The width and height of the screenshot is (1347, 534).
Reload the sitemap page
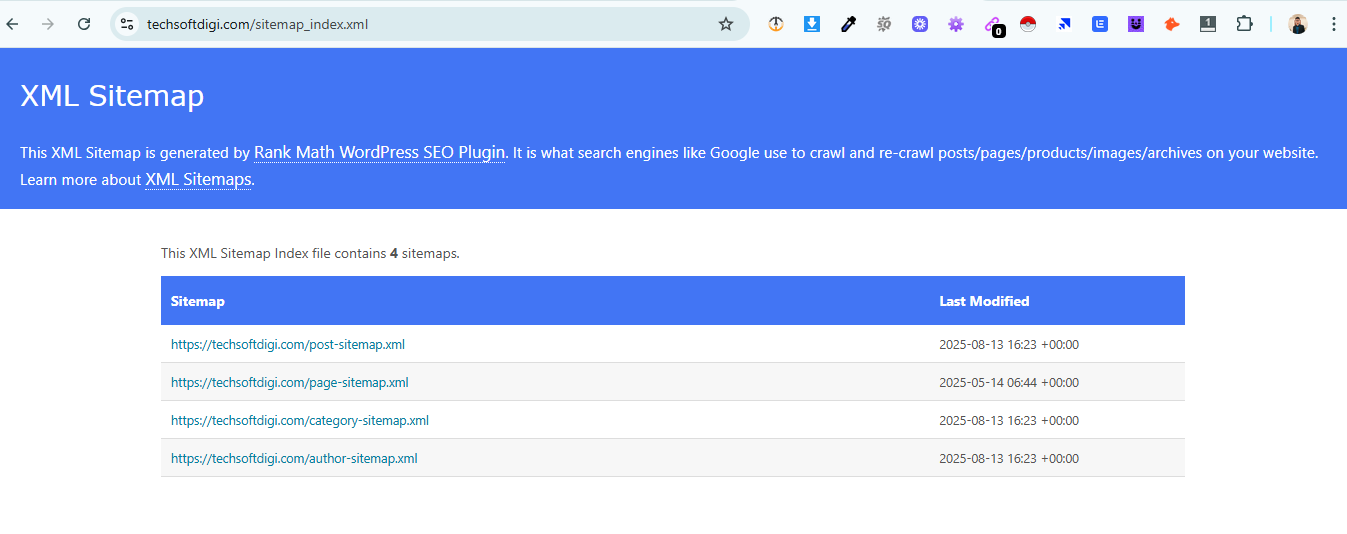[84, 24]
